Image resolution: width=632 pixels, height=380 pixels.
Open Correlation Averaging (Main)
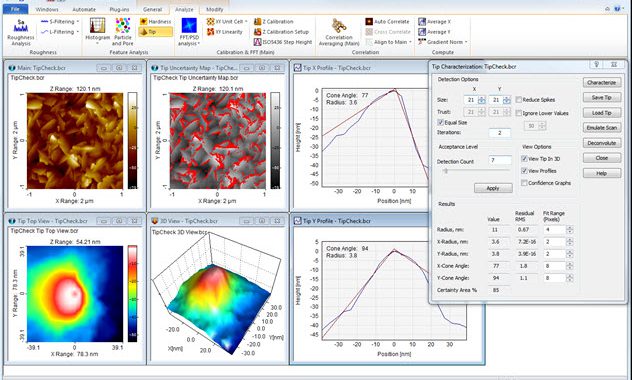(339, 32)
